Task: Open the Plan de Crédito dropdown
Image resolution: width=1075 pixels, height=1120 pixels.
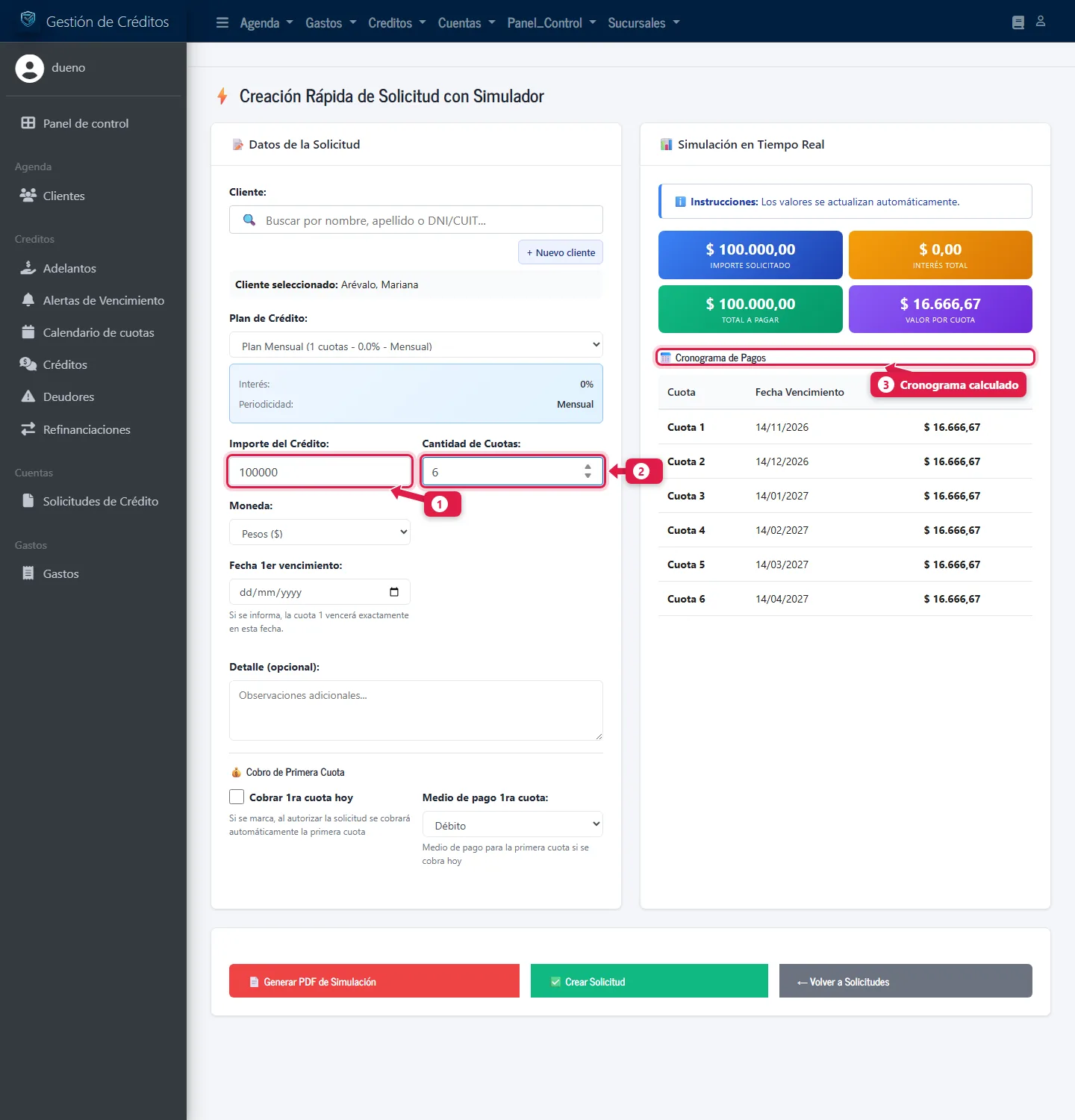Action: tap(416, 345)
